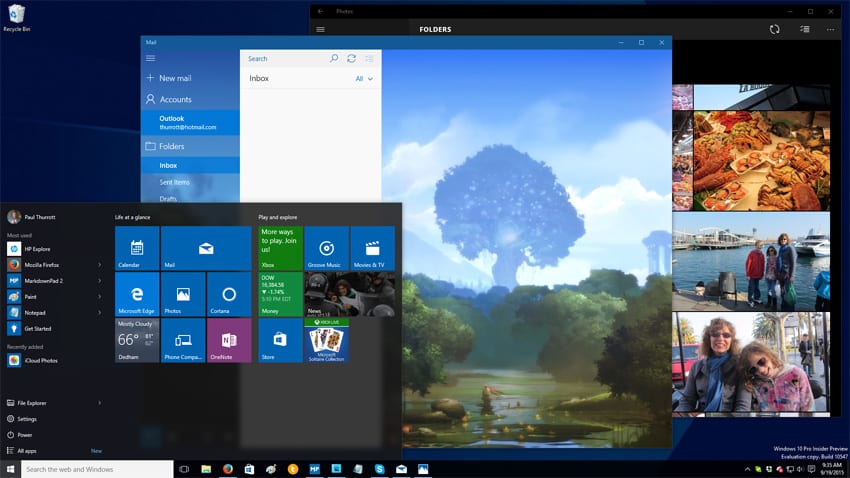
Task: Open the Recycle Bin desktop icon
Action: point(17,17)
